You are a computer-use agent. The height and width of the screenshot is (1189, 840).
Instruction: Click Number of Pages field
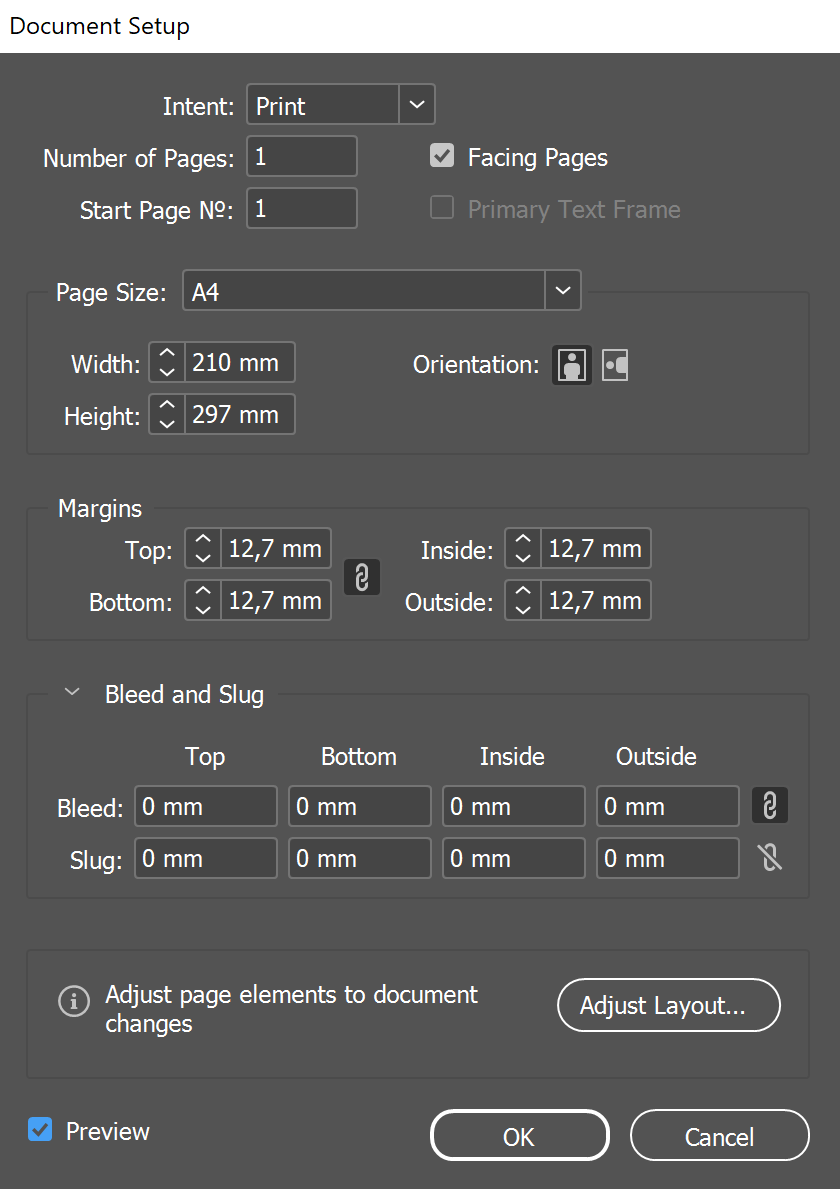tap(302, 156)
